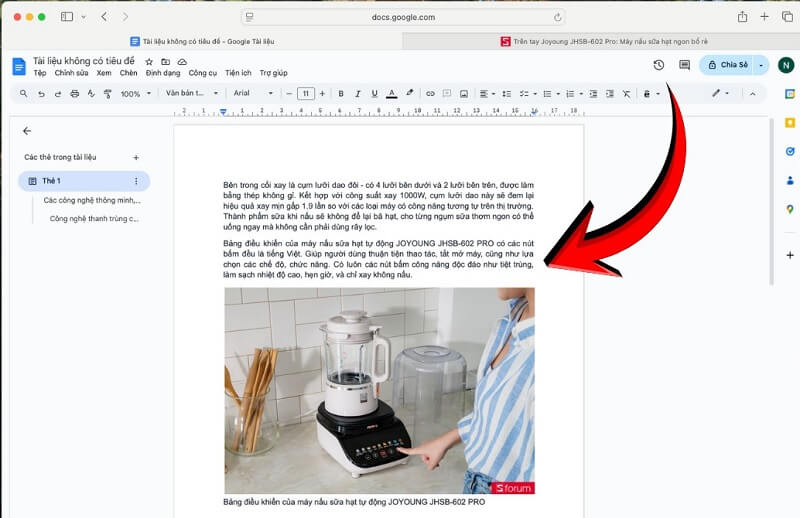Open the paragraph style dropdown
Screen dimensions: 800x518
coord(192,93)
